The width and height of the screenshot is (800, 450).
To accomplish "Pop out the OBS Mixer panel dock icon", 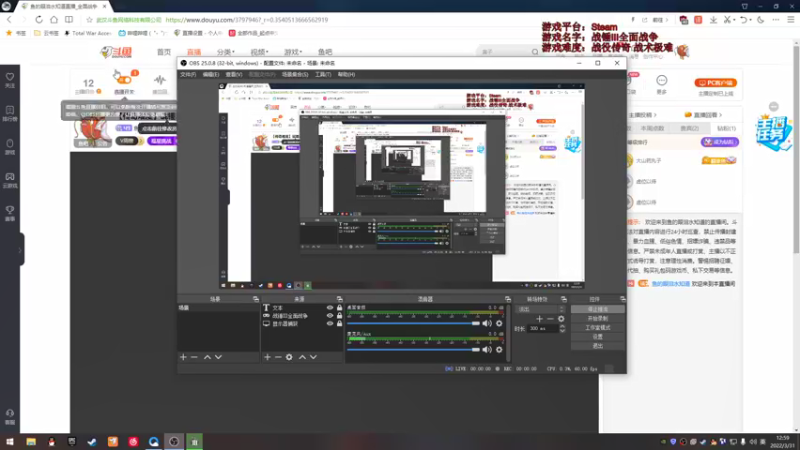I will pyautogui.click(x=508, y=299).
